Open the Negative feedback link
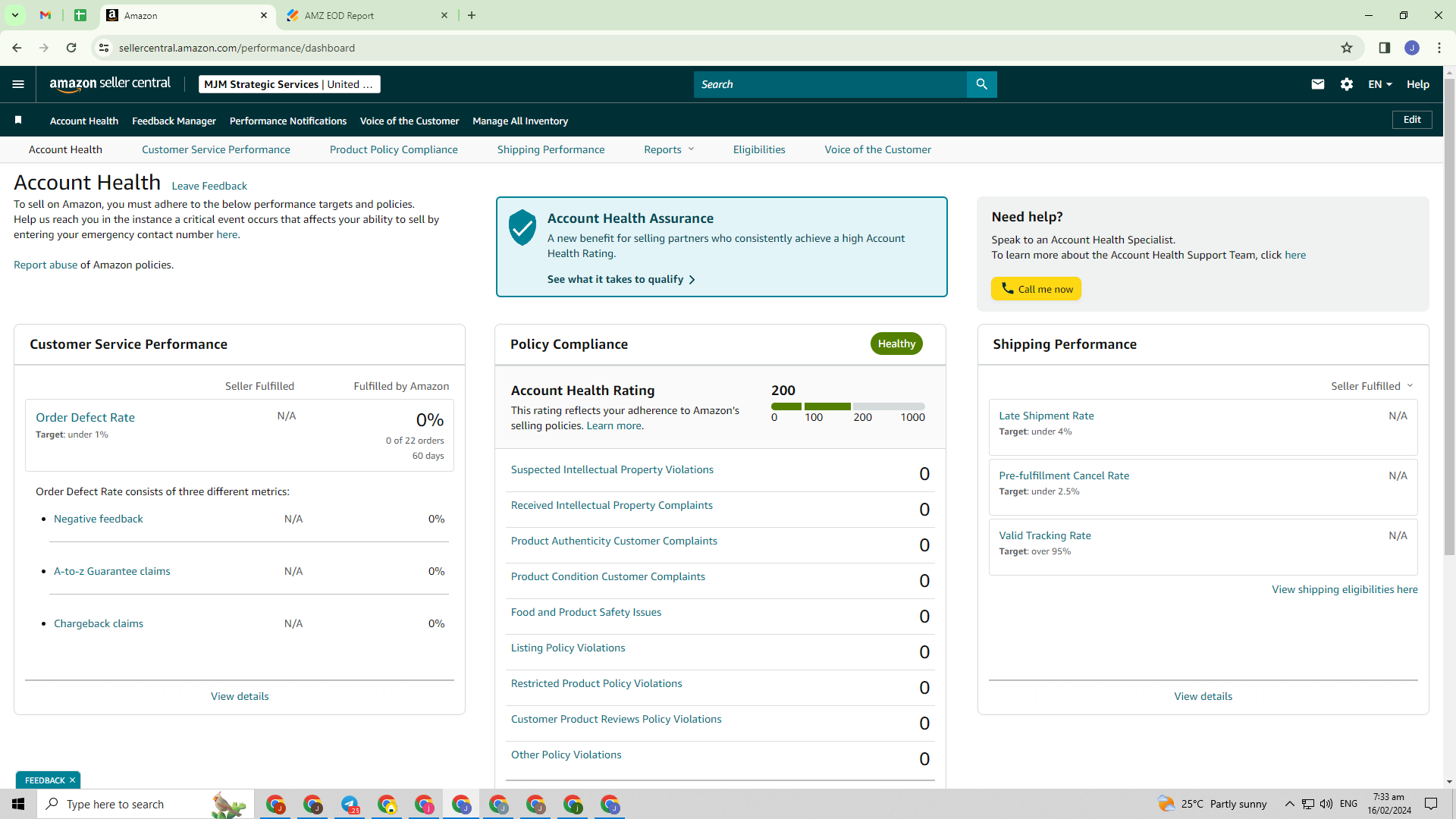 [99, 519]
